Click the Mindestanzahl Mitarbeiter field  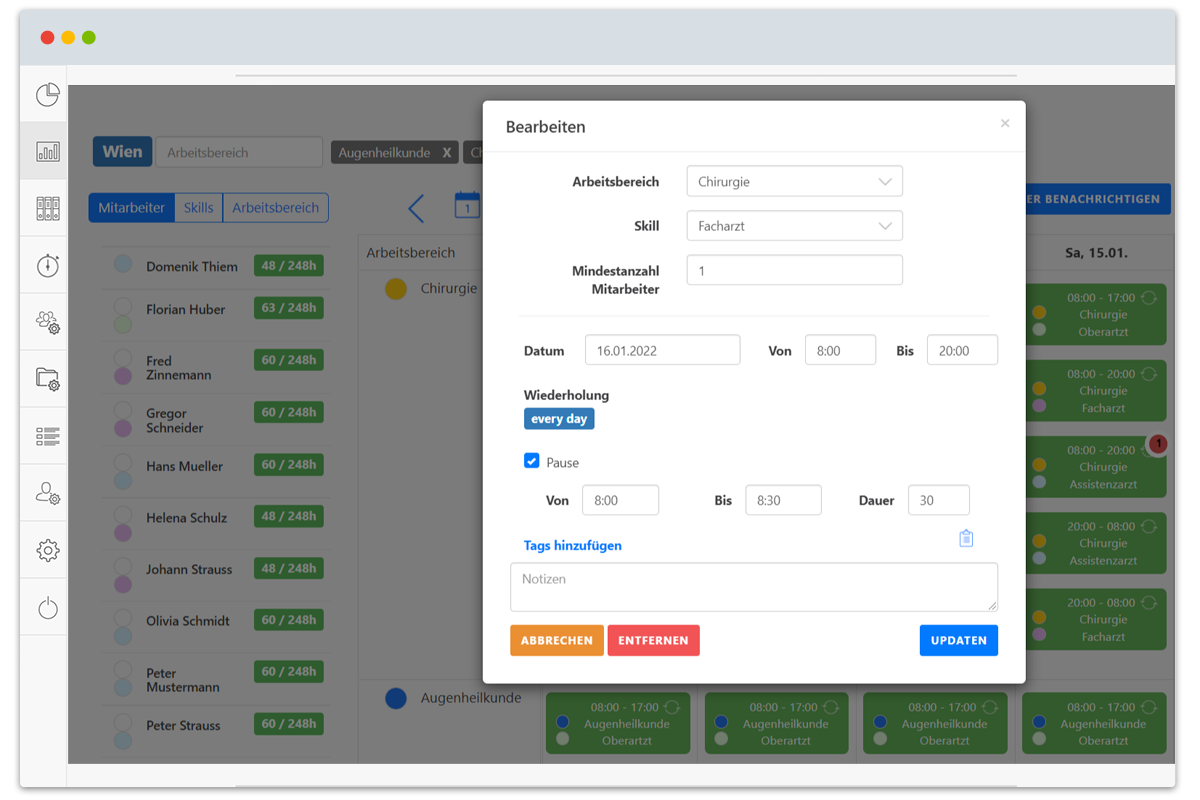[x=795, y=270]
